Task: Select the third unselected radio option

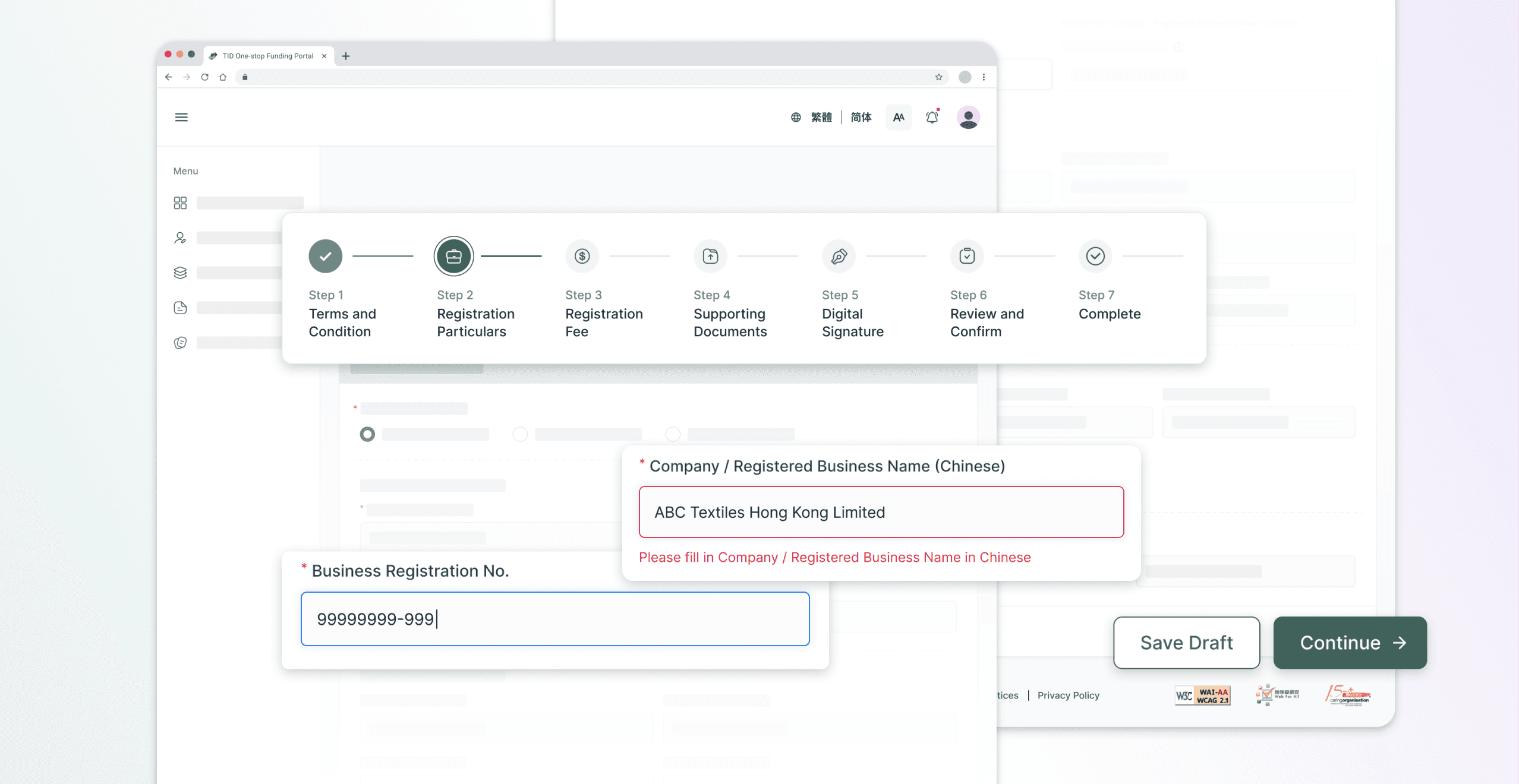Action: [x=673, y=434]
